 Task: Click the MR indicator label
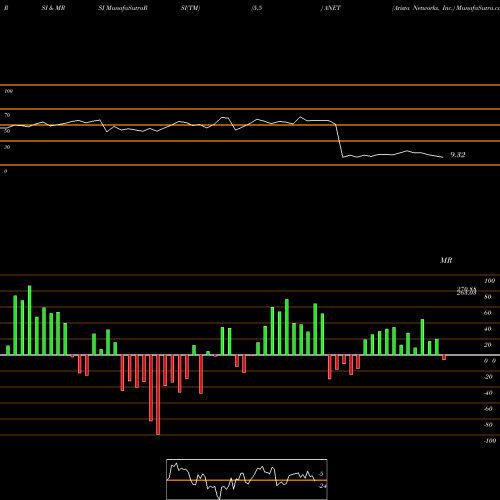(x=446, y=260)
